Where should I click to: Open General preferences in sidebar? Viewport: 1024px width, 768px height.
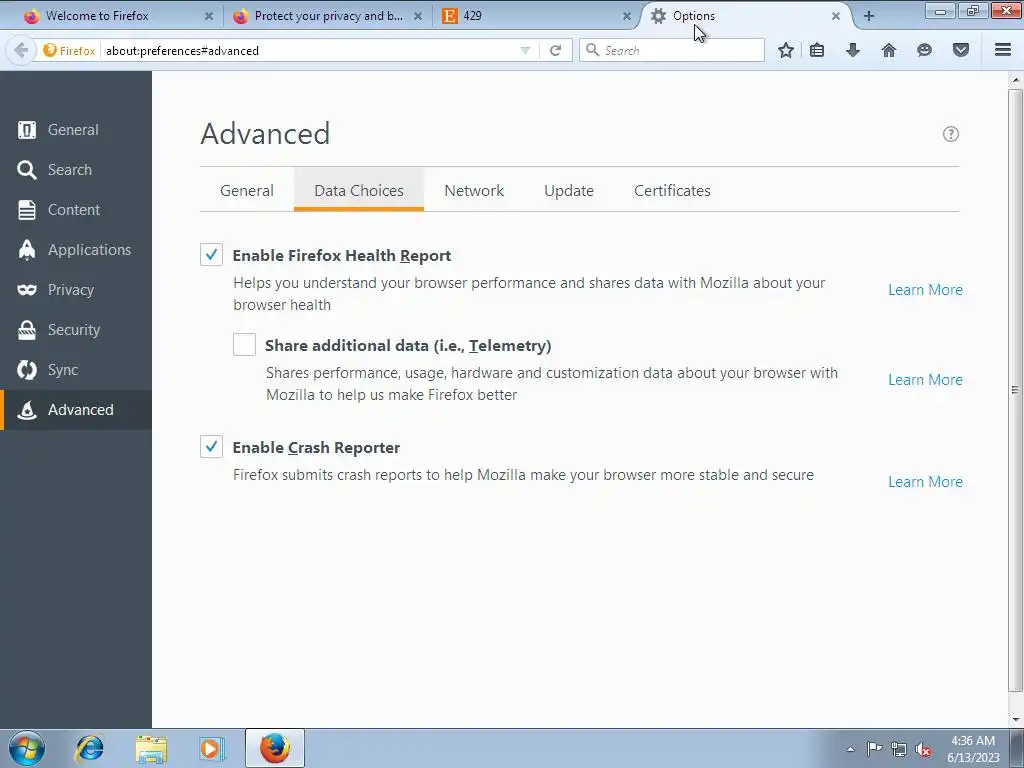76,130
